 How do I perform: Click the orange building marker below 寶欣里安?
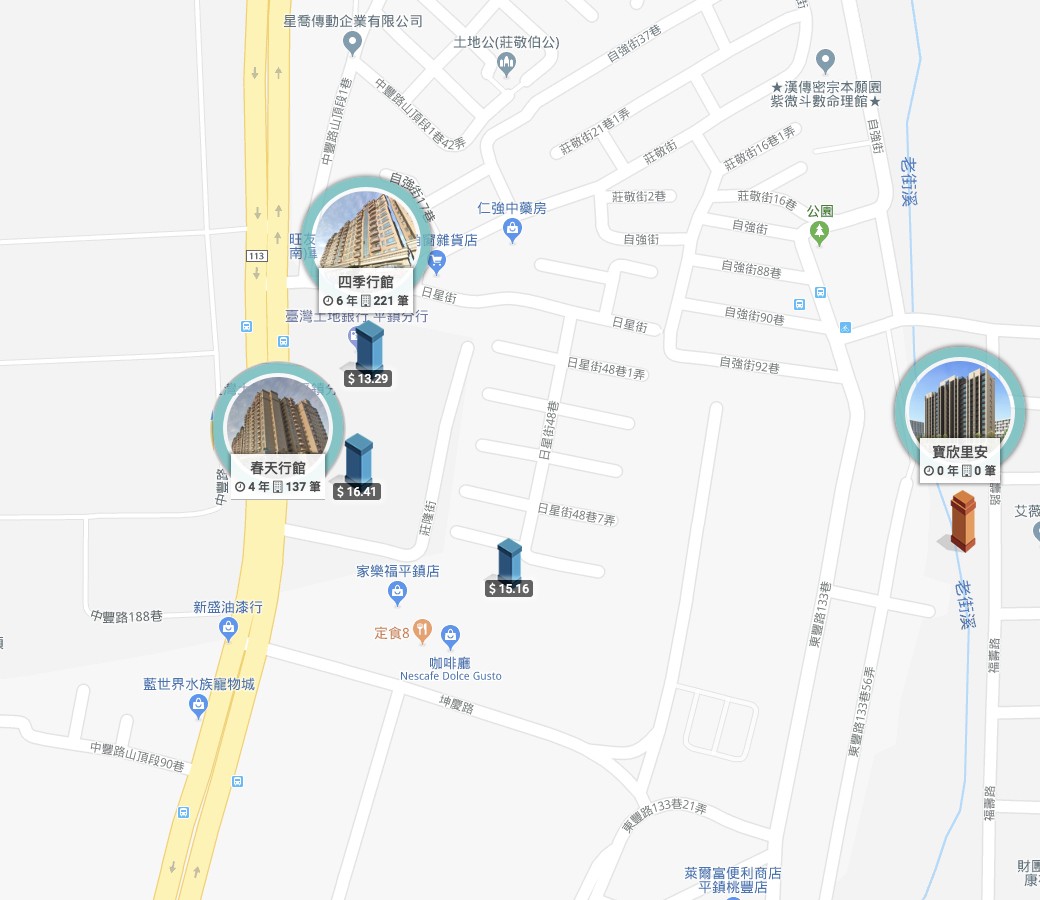(x=963, y=522)
